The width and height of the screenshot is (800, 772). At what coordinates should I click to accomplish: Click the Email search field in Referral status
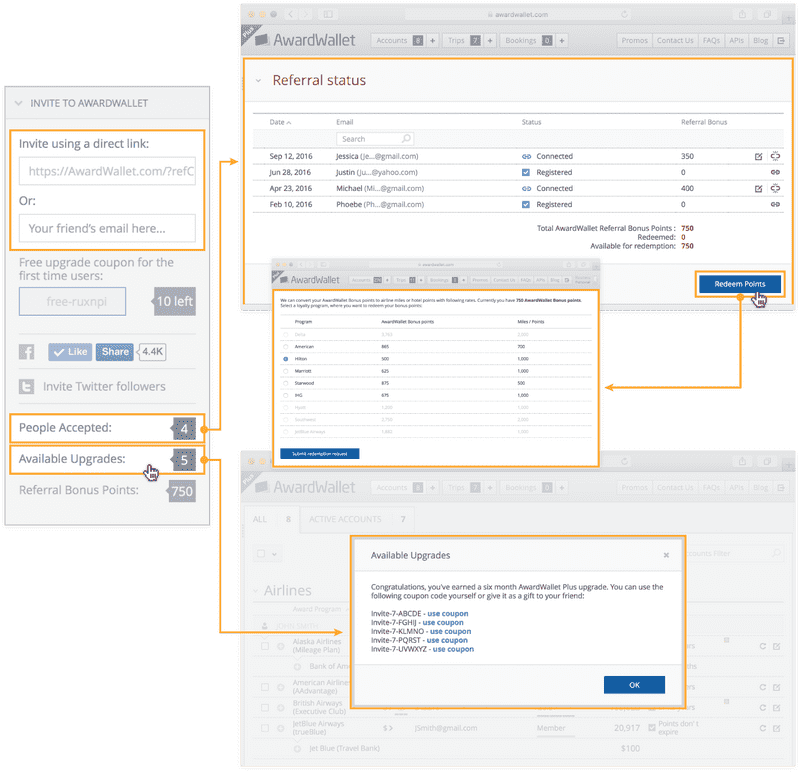375,139
